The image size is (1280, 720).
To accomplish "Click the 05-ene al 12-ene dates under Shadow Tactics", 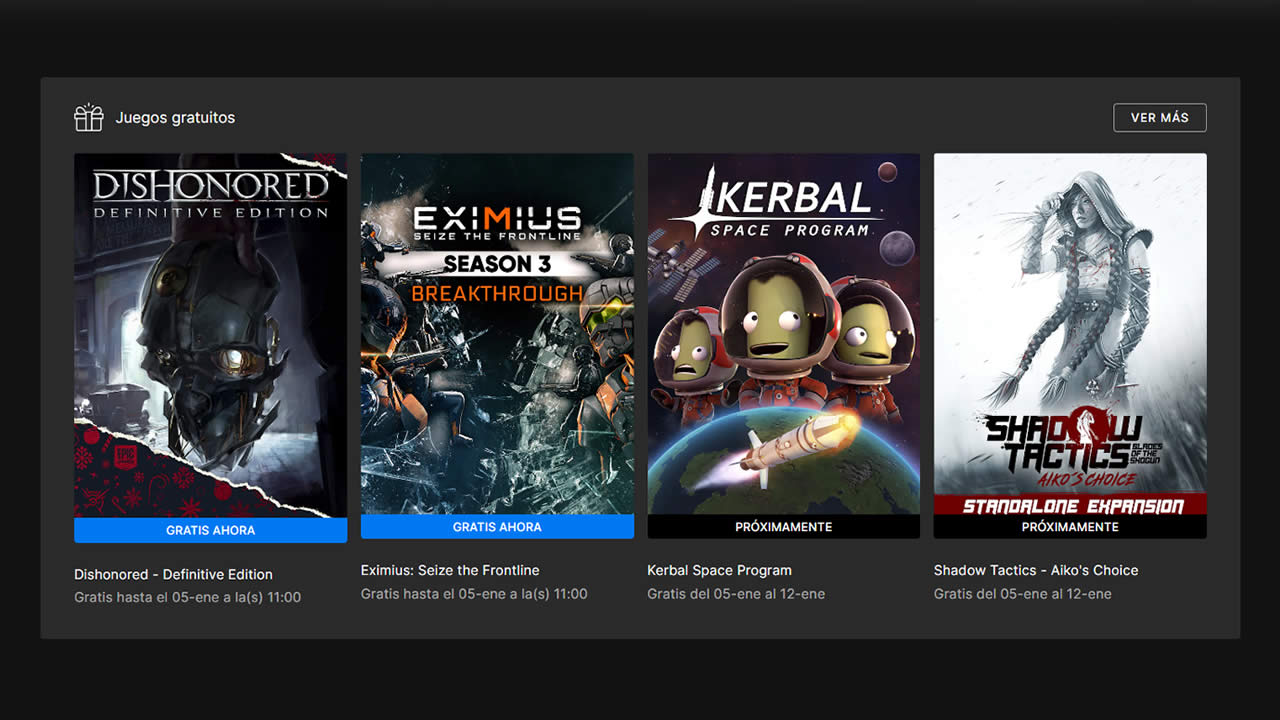I will coord(1023,594).
